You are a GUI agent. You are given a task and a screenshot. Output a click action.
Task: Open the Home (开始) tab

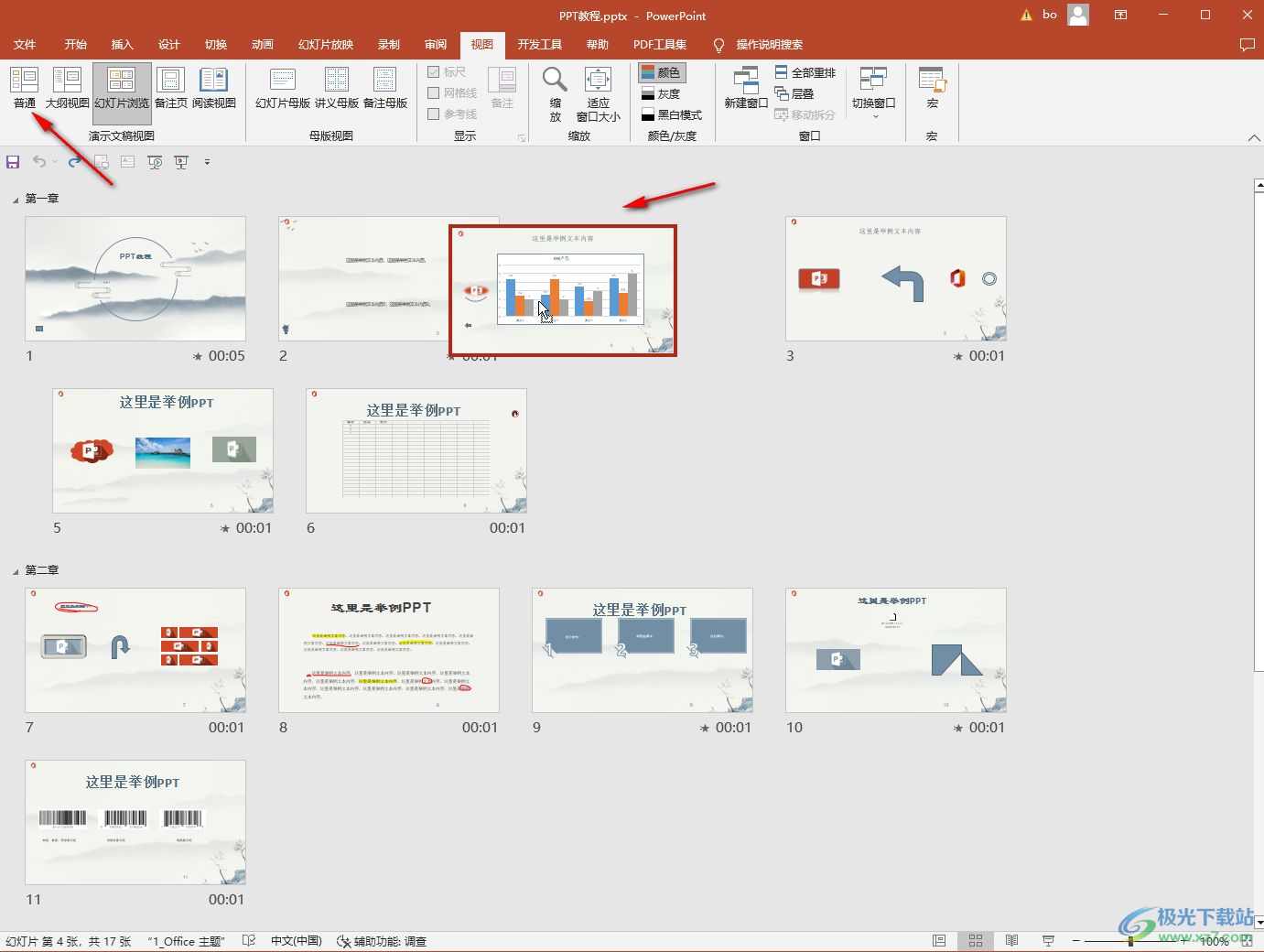(x=75, y=45)
